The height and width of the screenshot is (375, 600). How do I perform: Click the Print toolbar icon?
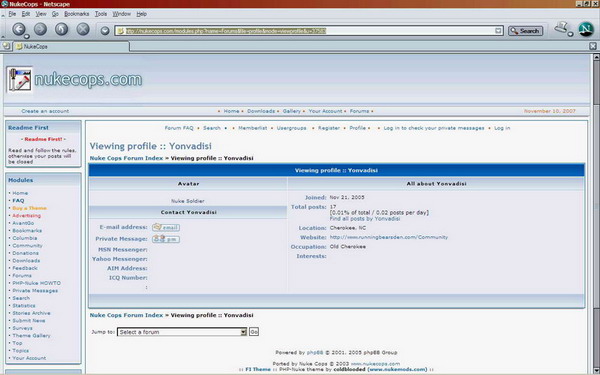(x=561, y=28)
